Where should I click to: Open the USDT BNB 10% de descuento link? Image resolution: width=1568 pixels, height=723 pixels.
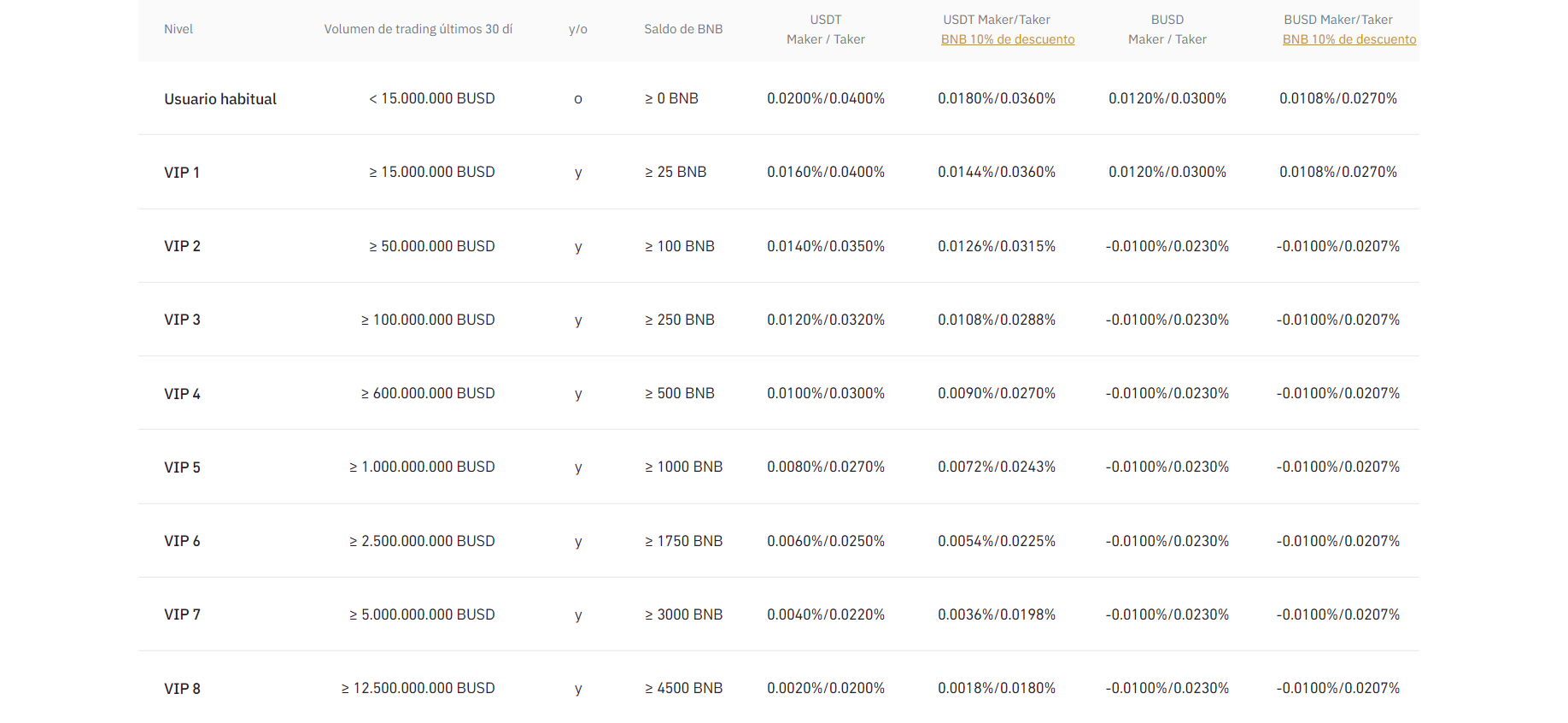(1008, 39)
